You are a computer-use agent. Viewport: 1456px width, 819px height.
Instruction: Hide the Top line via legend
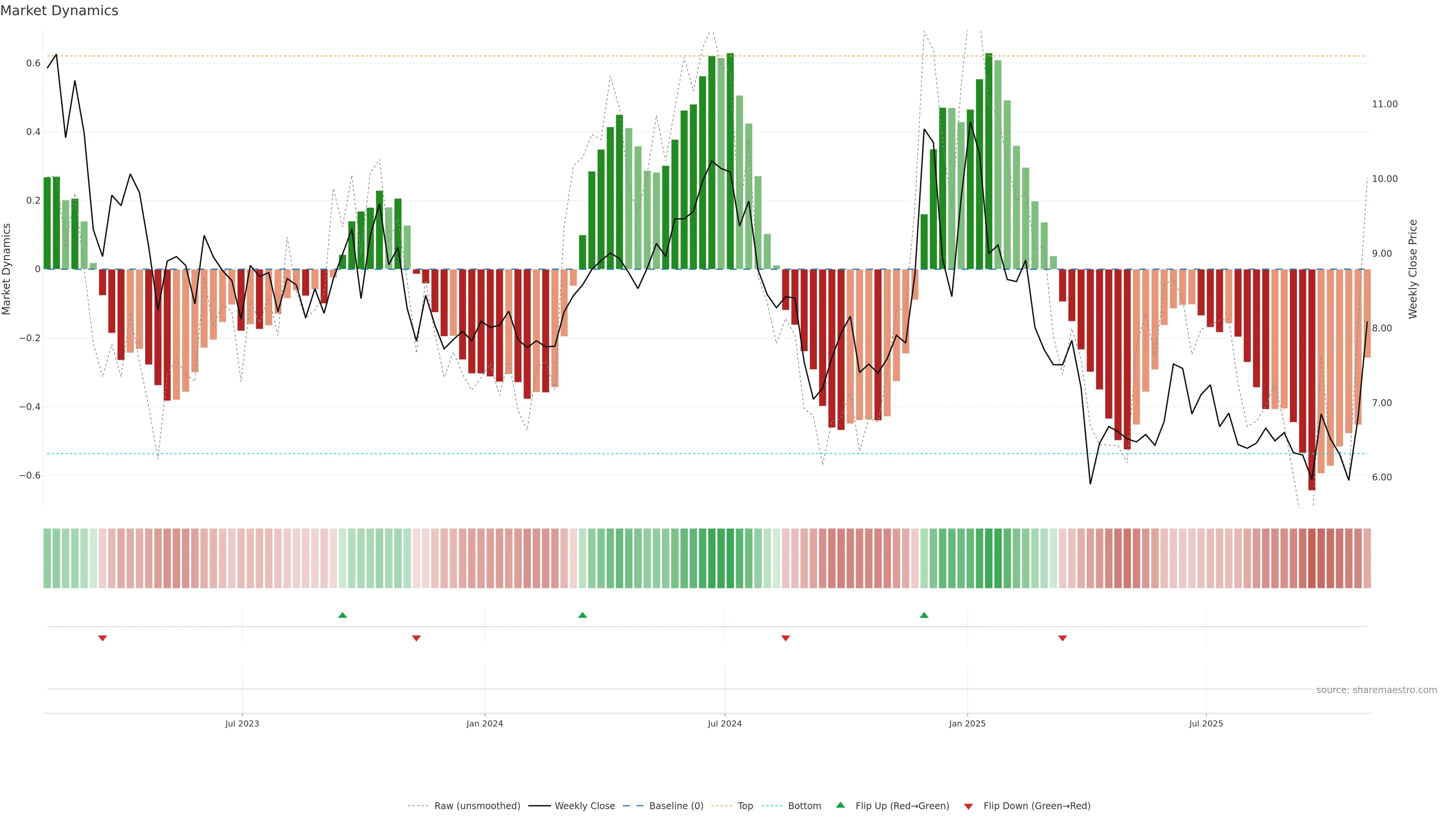(x=745, y=806)
